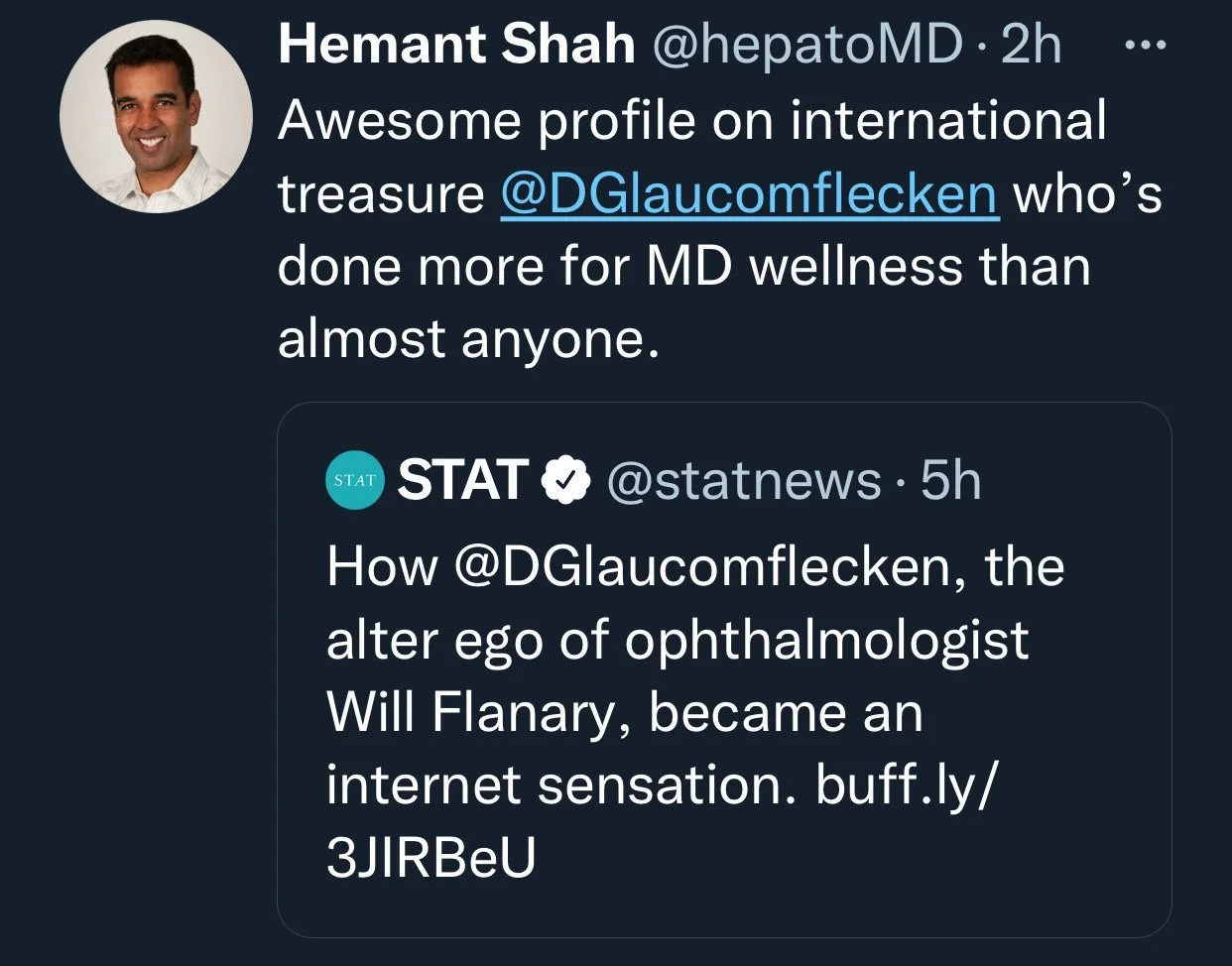Click the STAT account name
Viewport: 1232px width, 966px height.
462,480
